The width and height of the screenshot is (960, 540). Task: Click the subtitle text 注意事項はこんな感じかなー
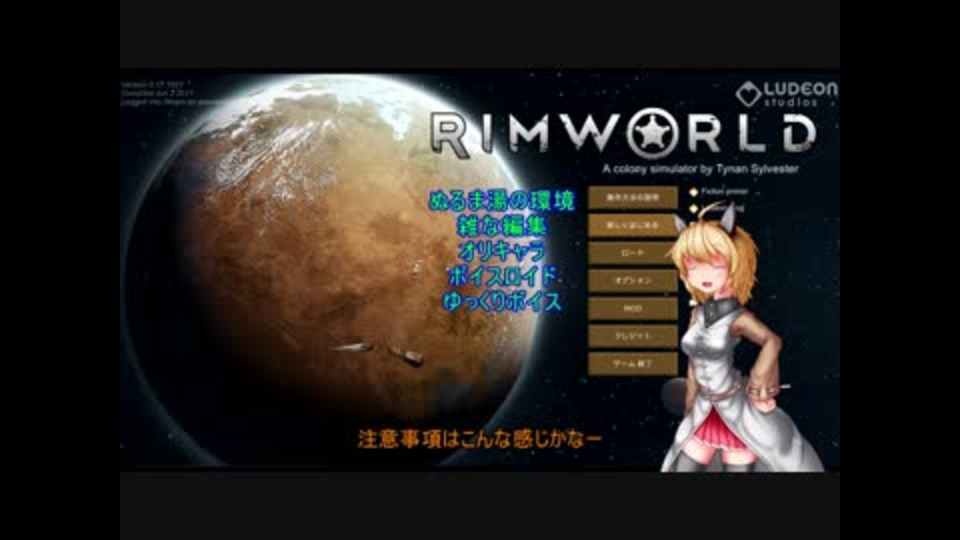pos(479,439)
